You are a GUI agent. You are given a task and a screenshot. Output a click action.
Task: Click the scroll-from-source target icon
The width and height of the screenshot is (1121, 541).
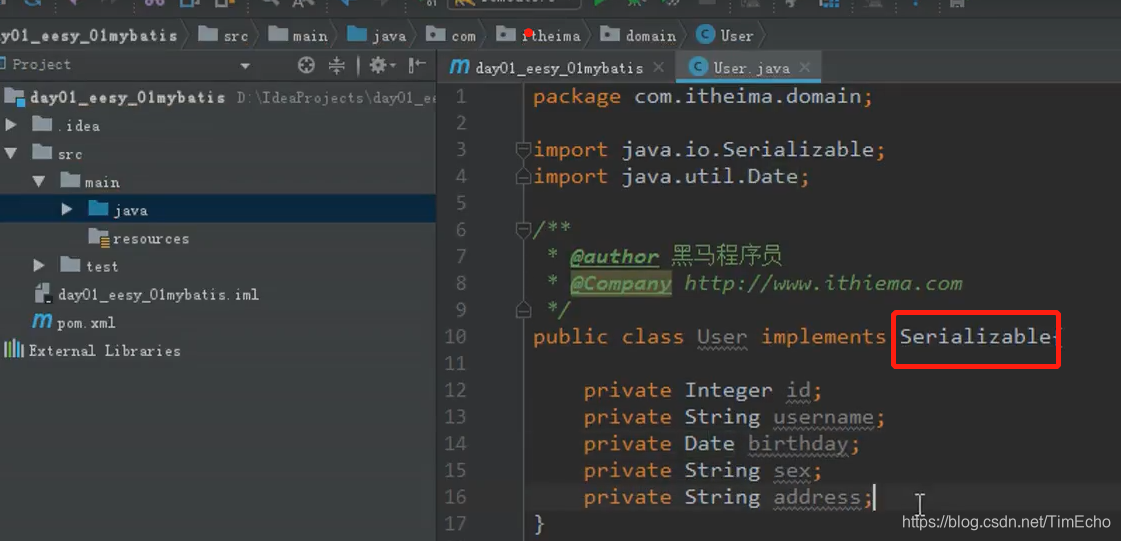point(306,66)
